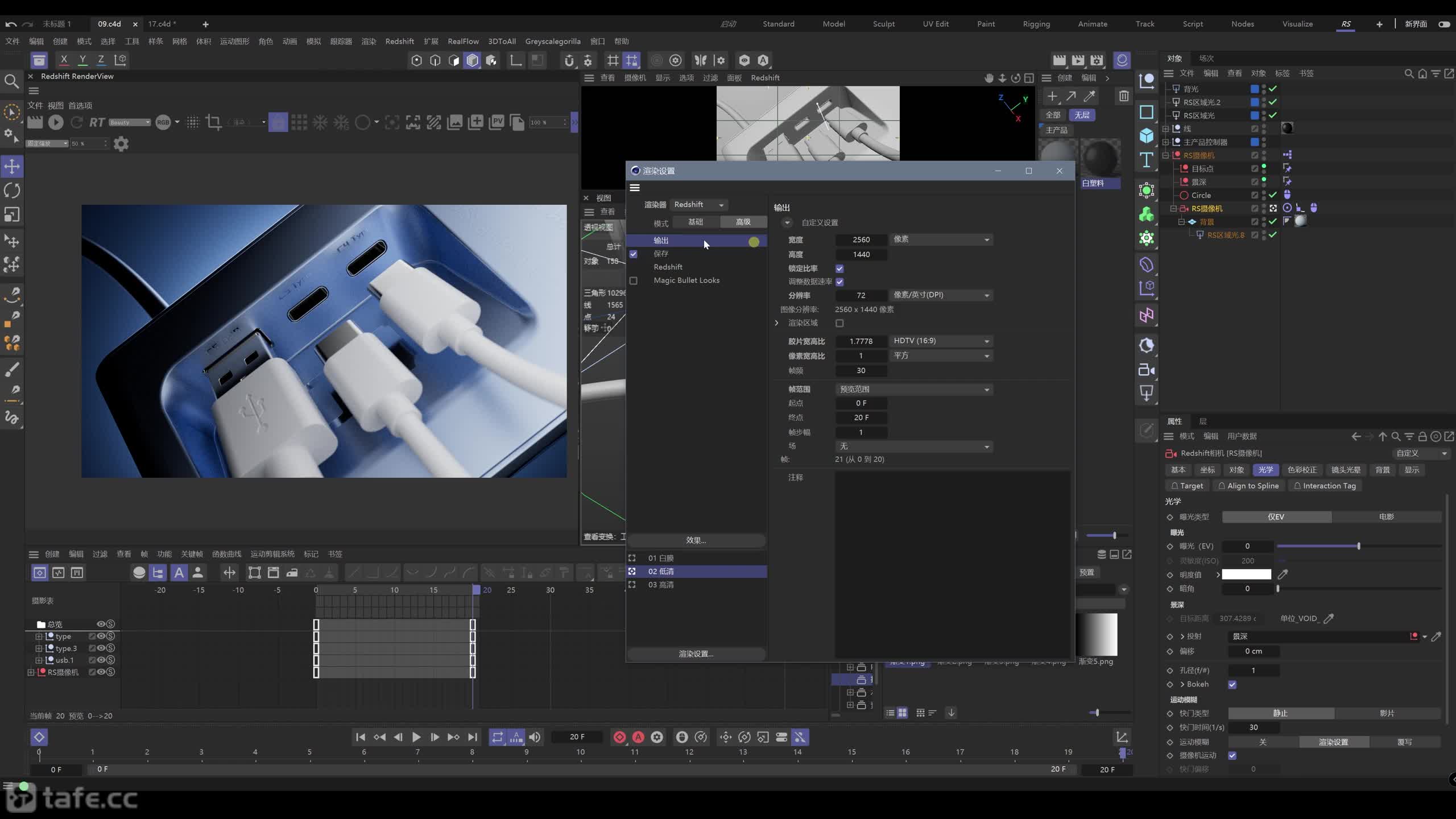
Task: Switch to the Animate layout tab
Action: click(x=1093, y=24)
